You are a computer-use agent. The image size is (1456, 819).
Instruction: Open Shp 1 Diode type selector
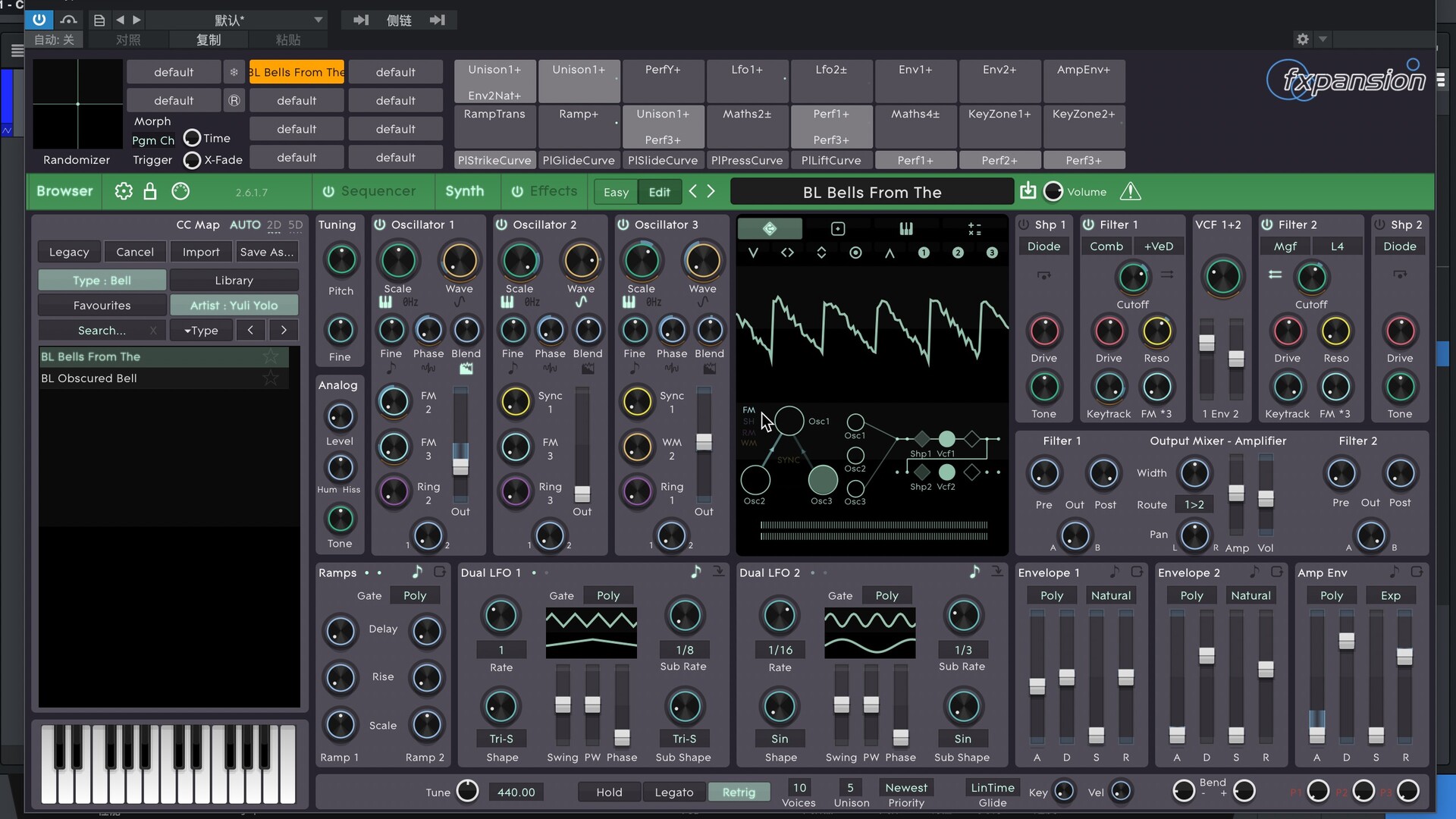tap(1043, 246)
